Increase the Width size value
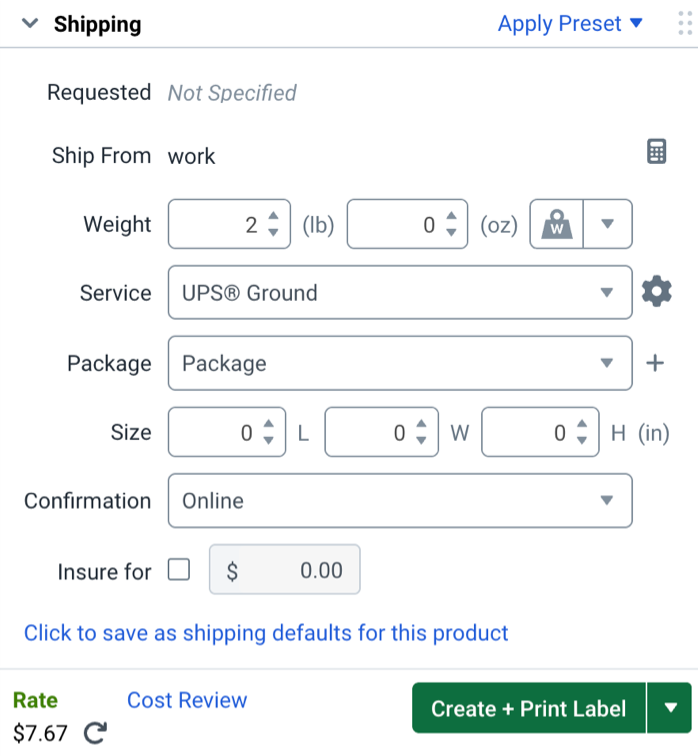Screen dimensions: 698x756 [421, 423]
